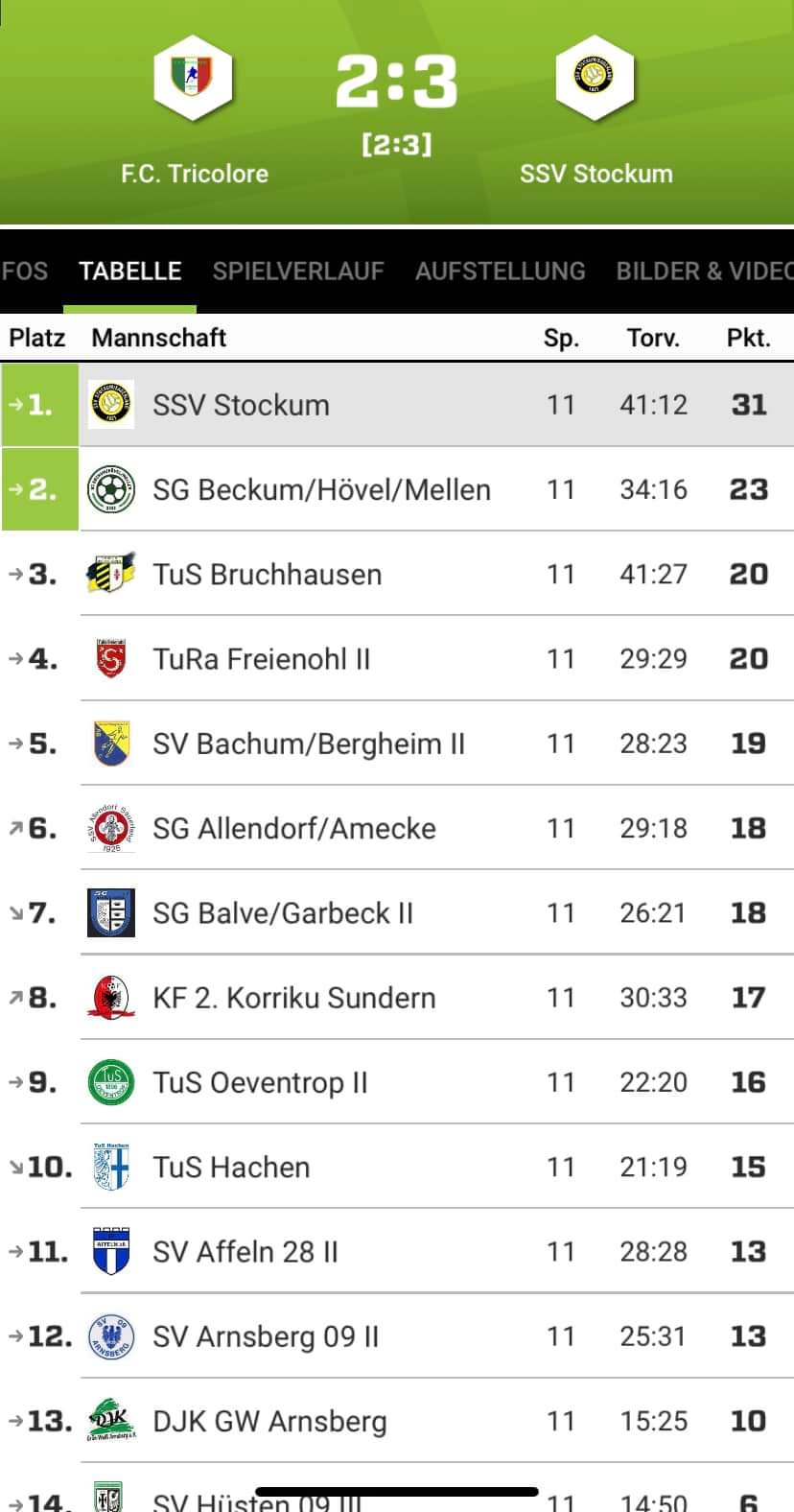Tap the 2:3 match score

pyautogui.click(x=396, y=81)
